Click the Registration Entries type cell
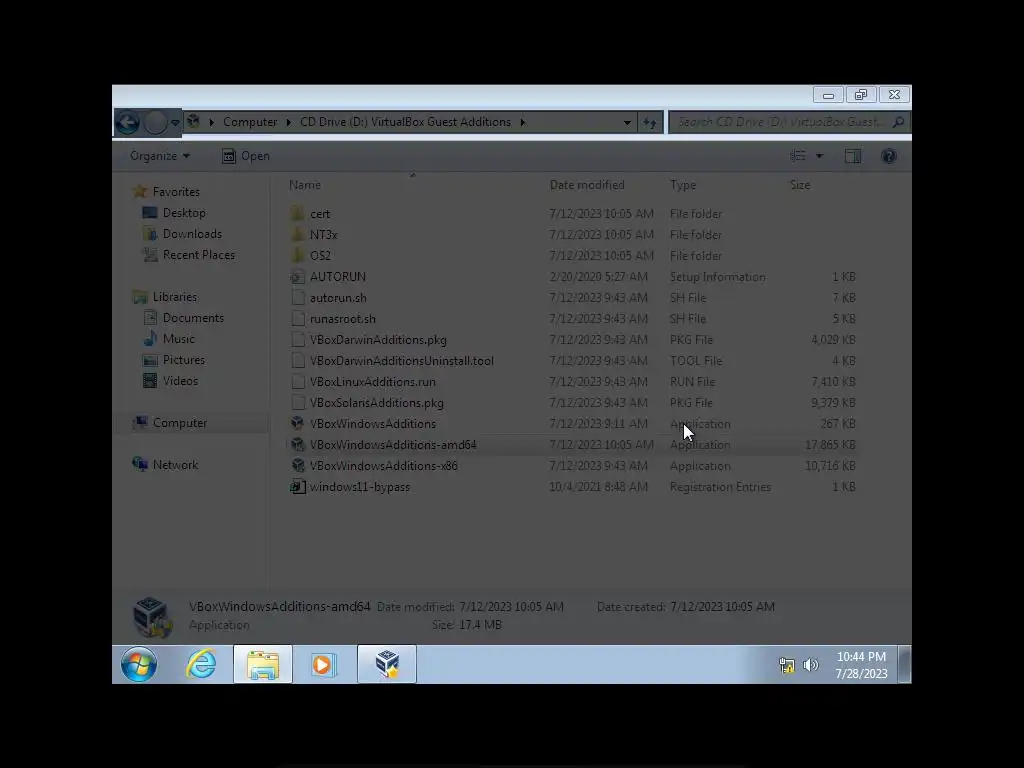 (x=720, y=487)
